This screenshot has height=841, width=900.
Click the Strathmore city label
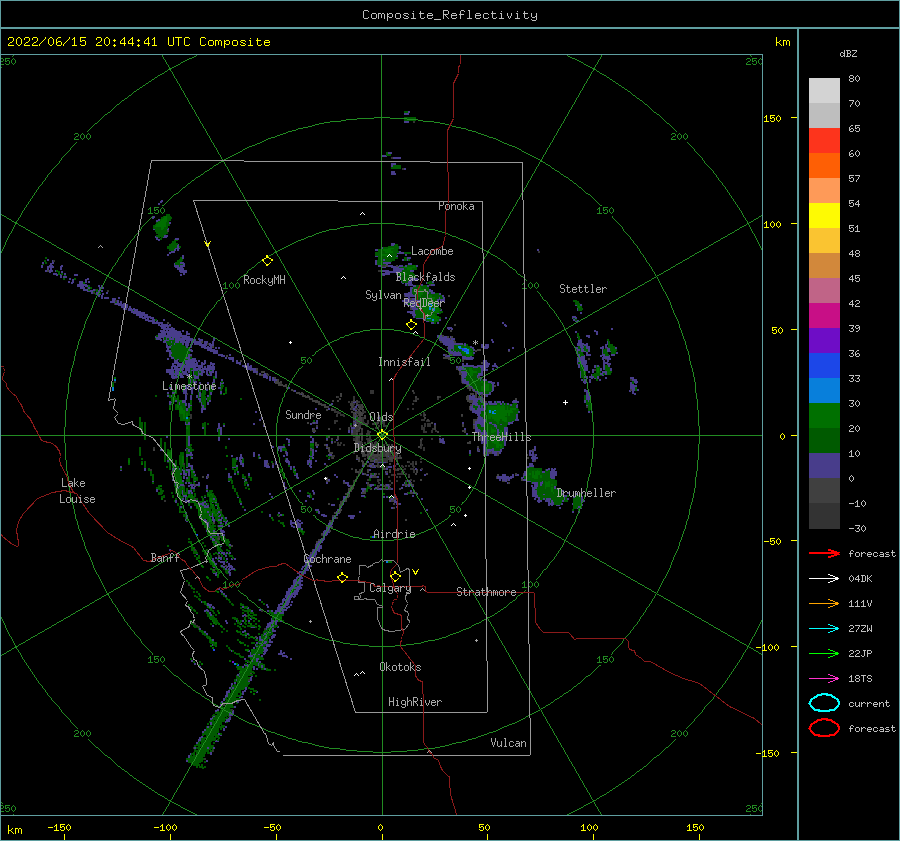486,592
